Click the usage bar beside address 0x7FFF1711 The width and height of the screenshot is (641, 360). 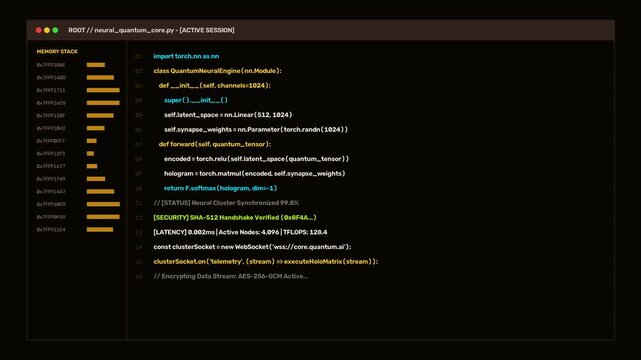point(103,90)
